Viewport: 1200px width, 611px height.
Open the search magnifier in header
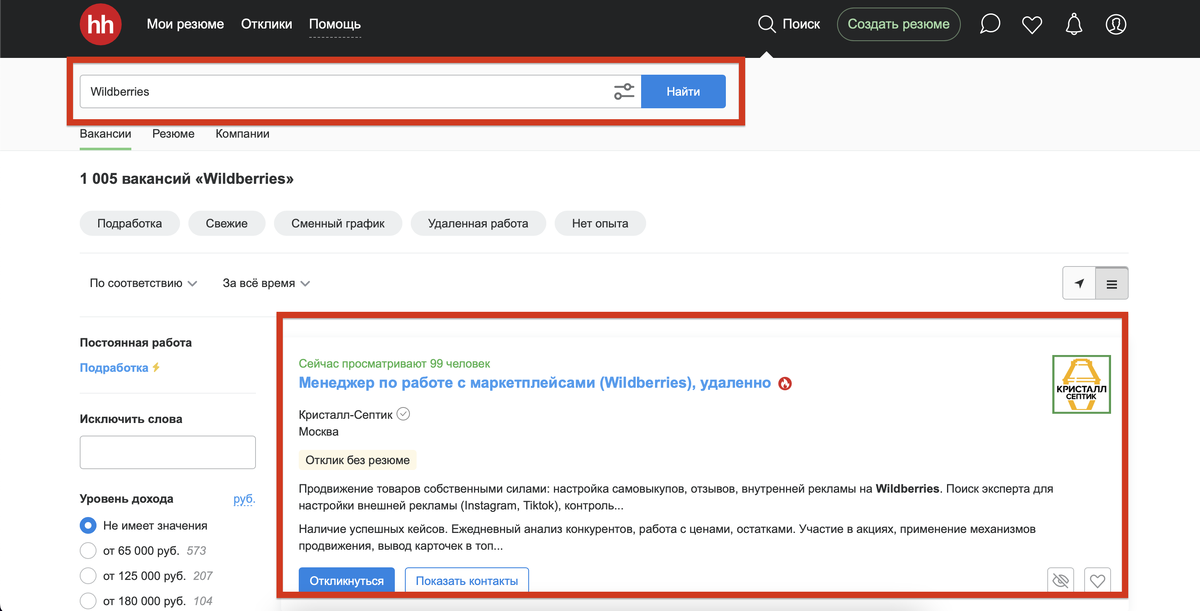pyautogui.click(x=767, y=24)
